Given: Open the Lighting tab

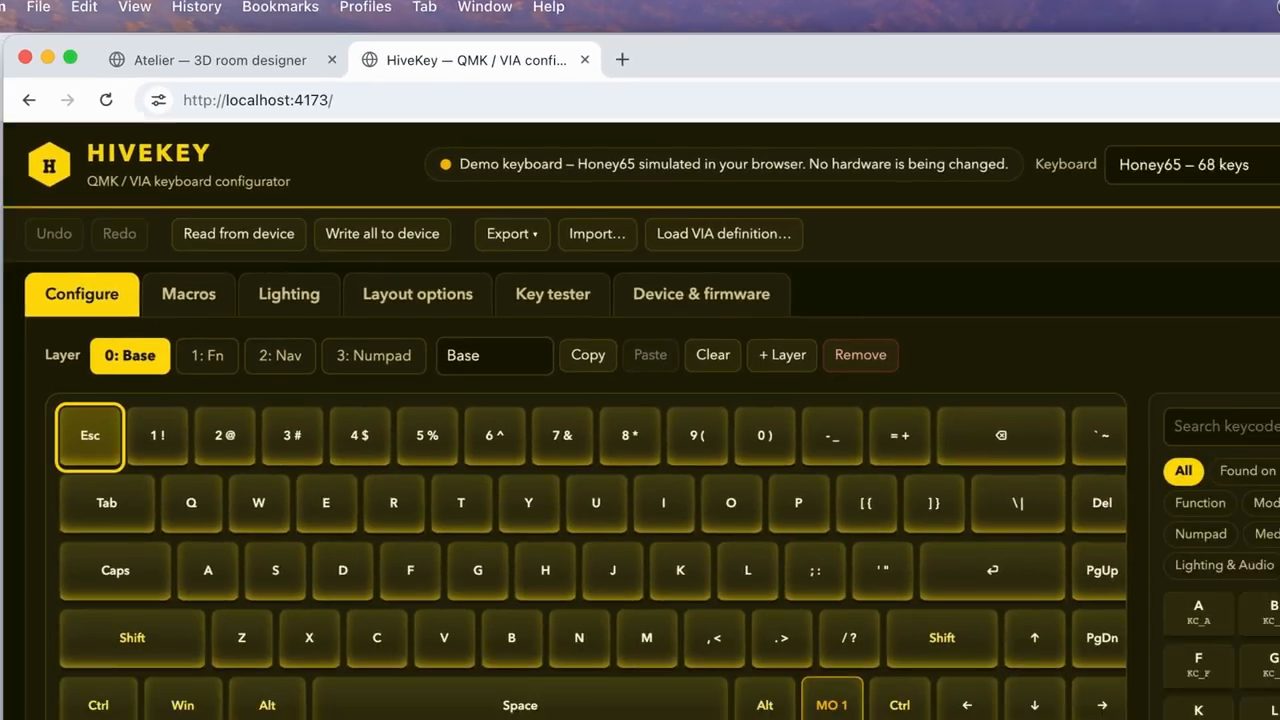Looking at the screenshot, I should 289,294.
